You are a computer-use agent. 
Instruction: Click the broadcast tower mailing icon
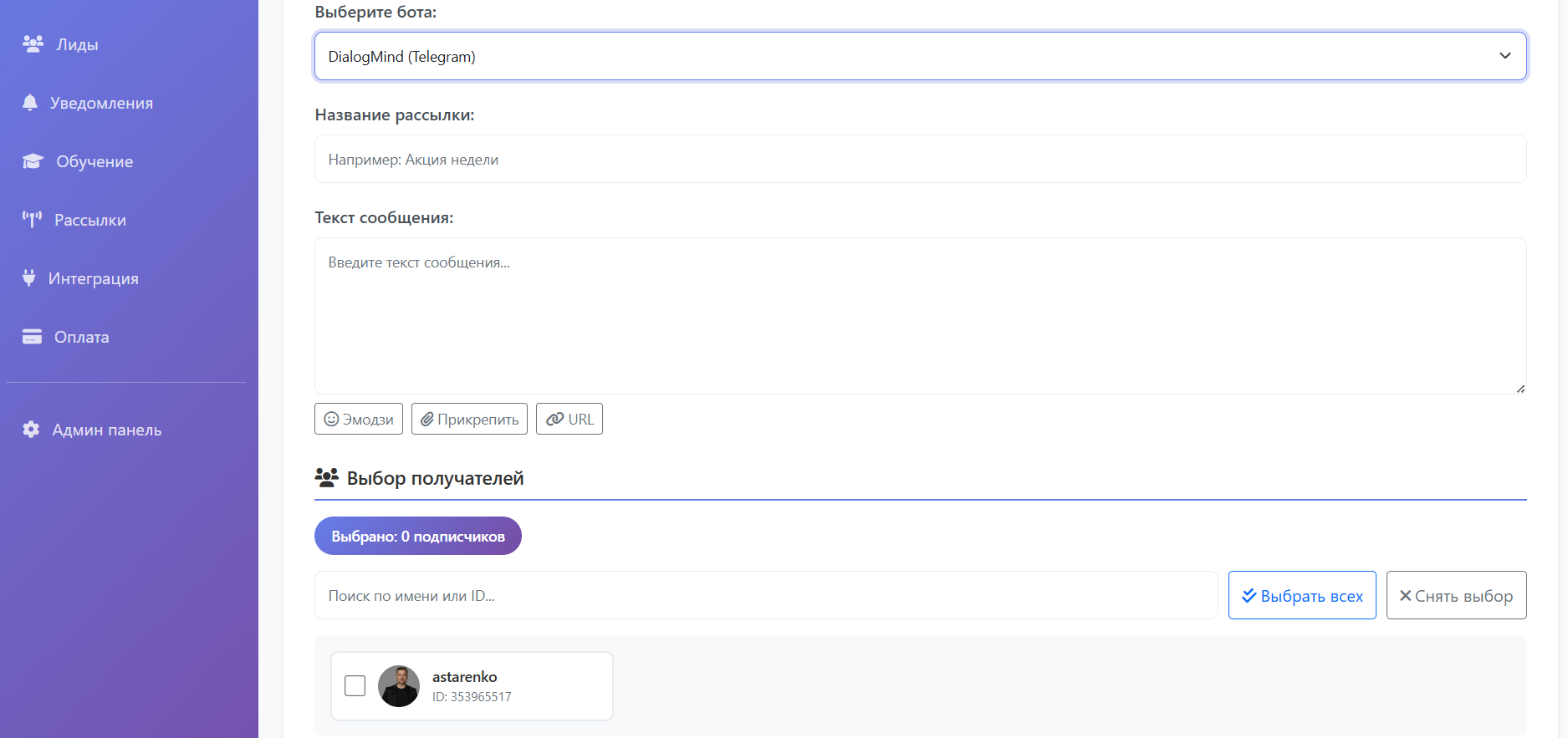tap(32, 220)
